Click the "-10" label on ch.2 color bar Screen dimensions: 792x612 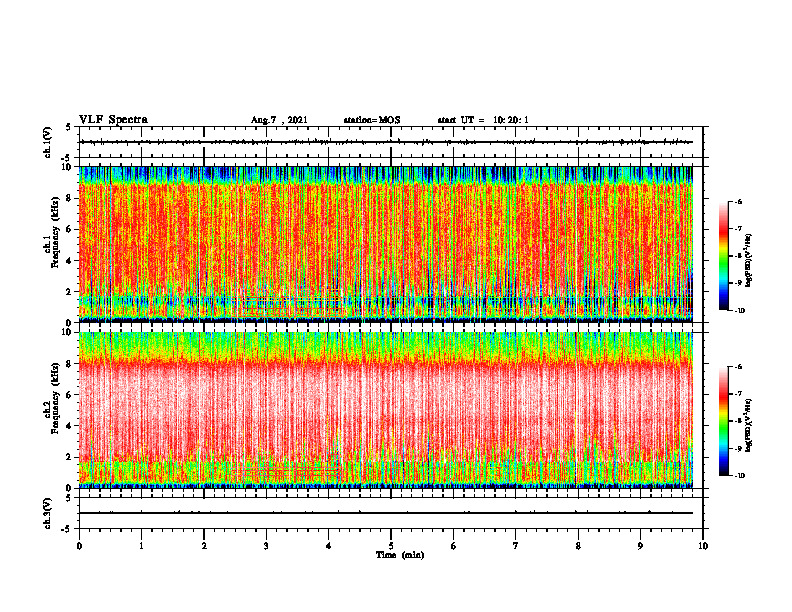[x=739, y=476]
